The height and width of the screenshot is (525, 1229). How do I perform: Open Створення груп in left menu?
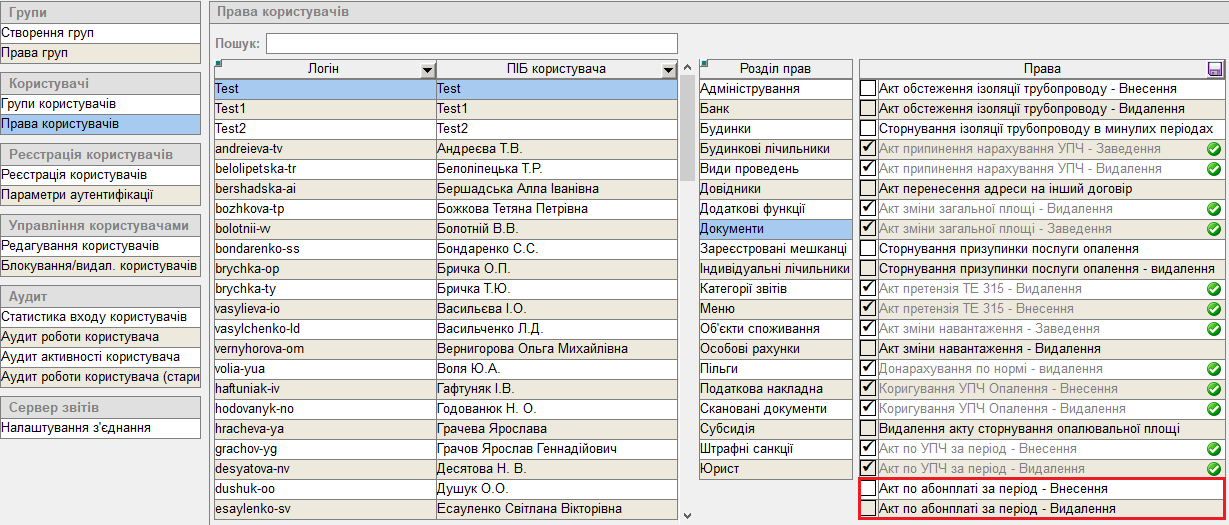tap(100, 33)
